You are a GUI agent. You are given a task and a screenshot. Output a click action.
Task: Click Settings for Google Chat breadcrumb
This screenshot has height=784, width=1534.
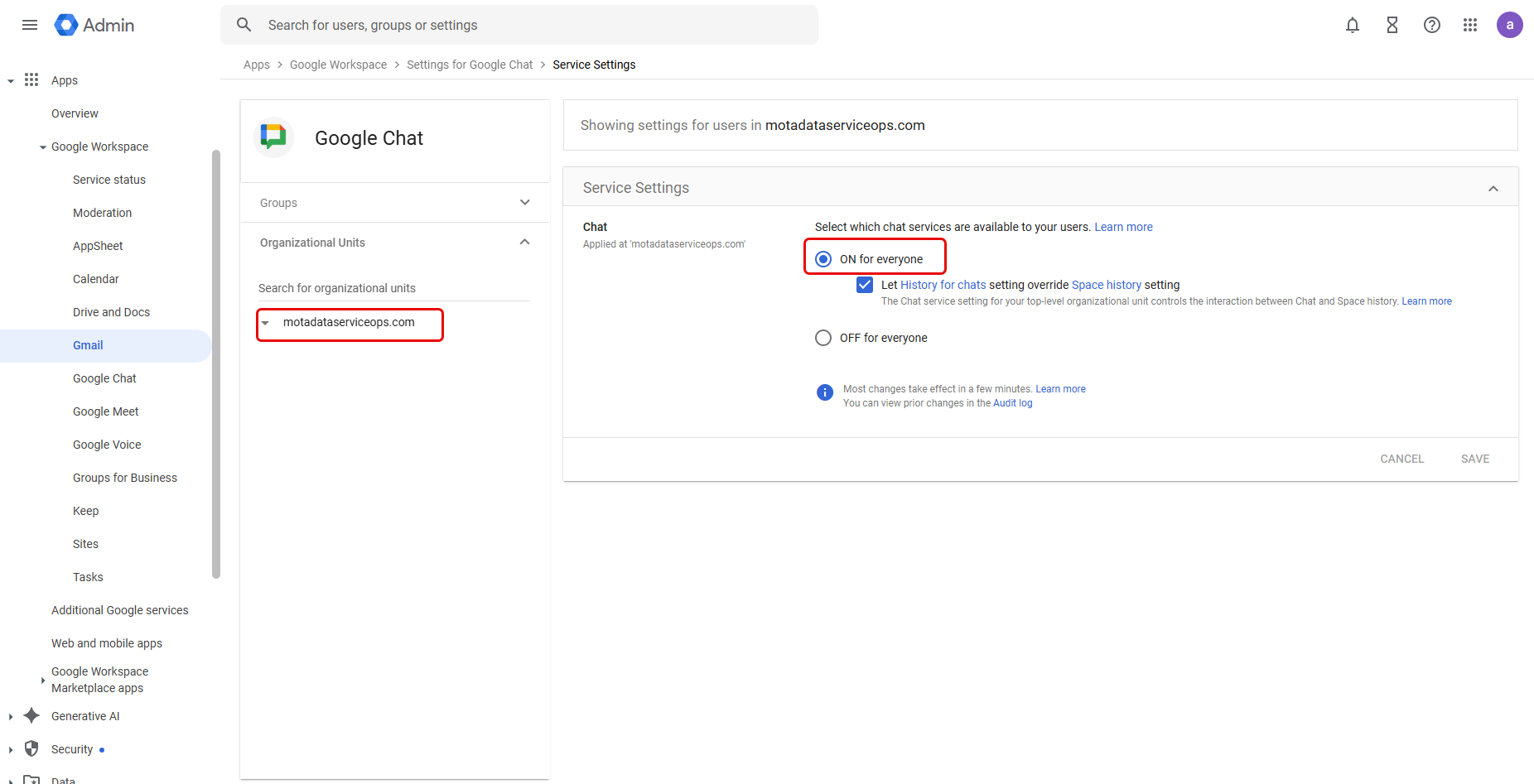[470, 65]
